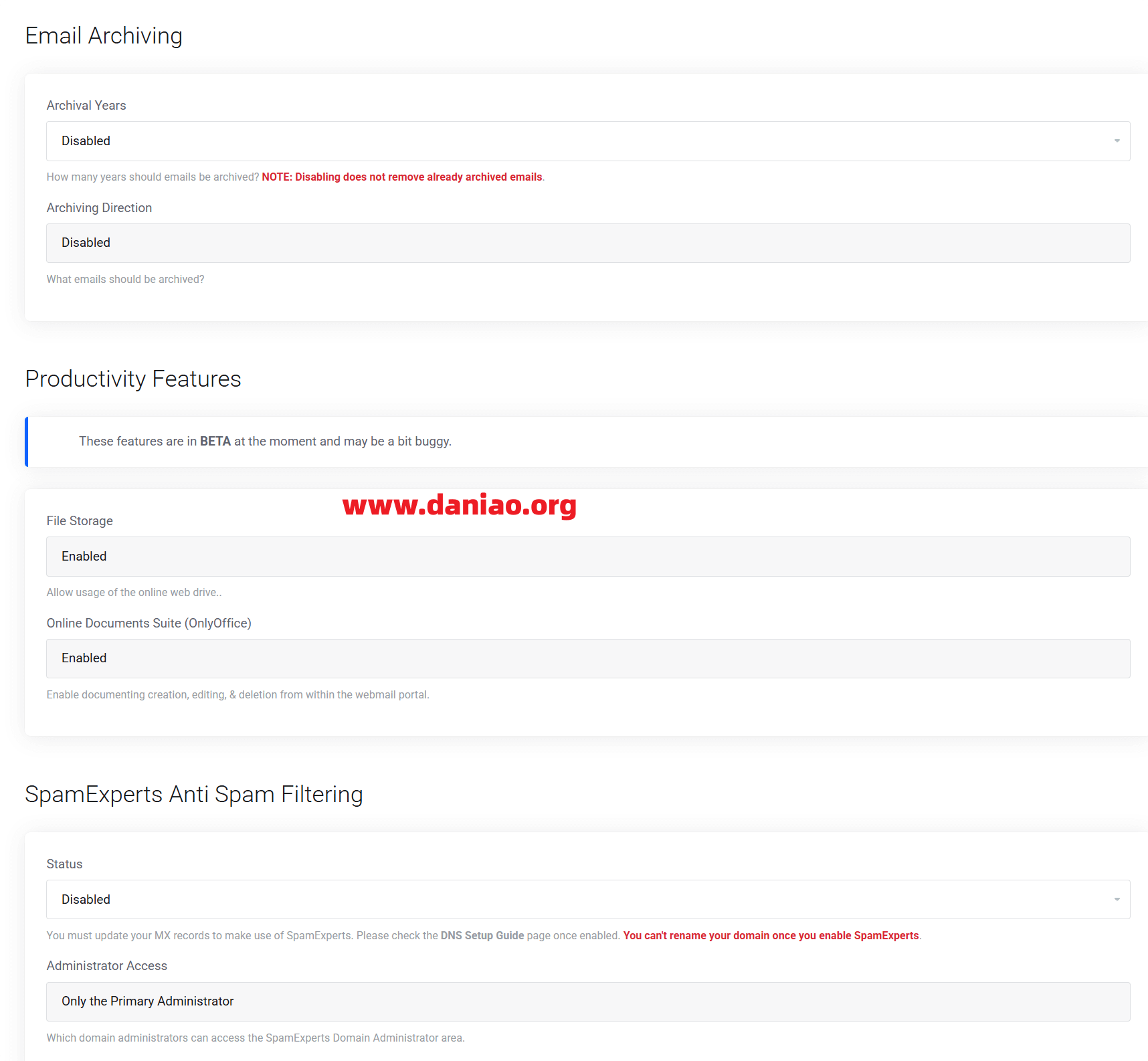Click the SpamExperts Anti Spam Filtering heading

point(194,794)
